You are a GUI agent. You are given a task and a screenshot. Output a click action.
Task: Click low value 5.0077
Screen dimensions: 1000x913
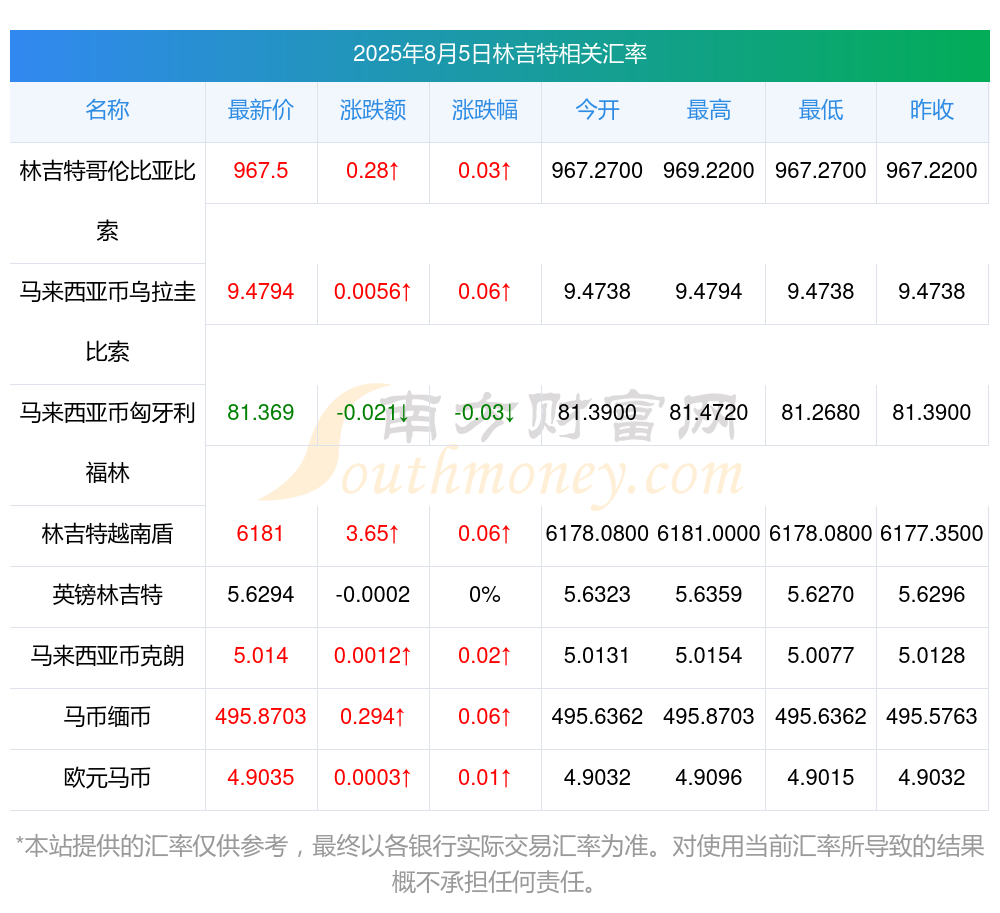pos(821,655)
